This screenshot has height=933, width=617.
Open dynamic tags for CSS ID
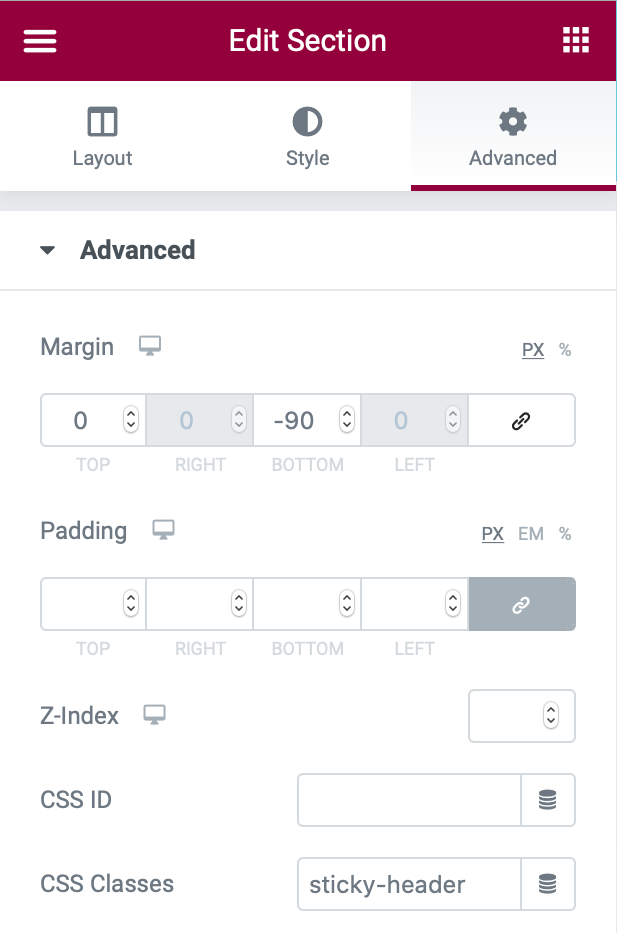click(x=548, y=800)
